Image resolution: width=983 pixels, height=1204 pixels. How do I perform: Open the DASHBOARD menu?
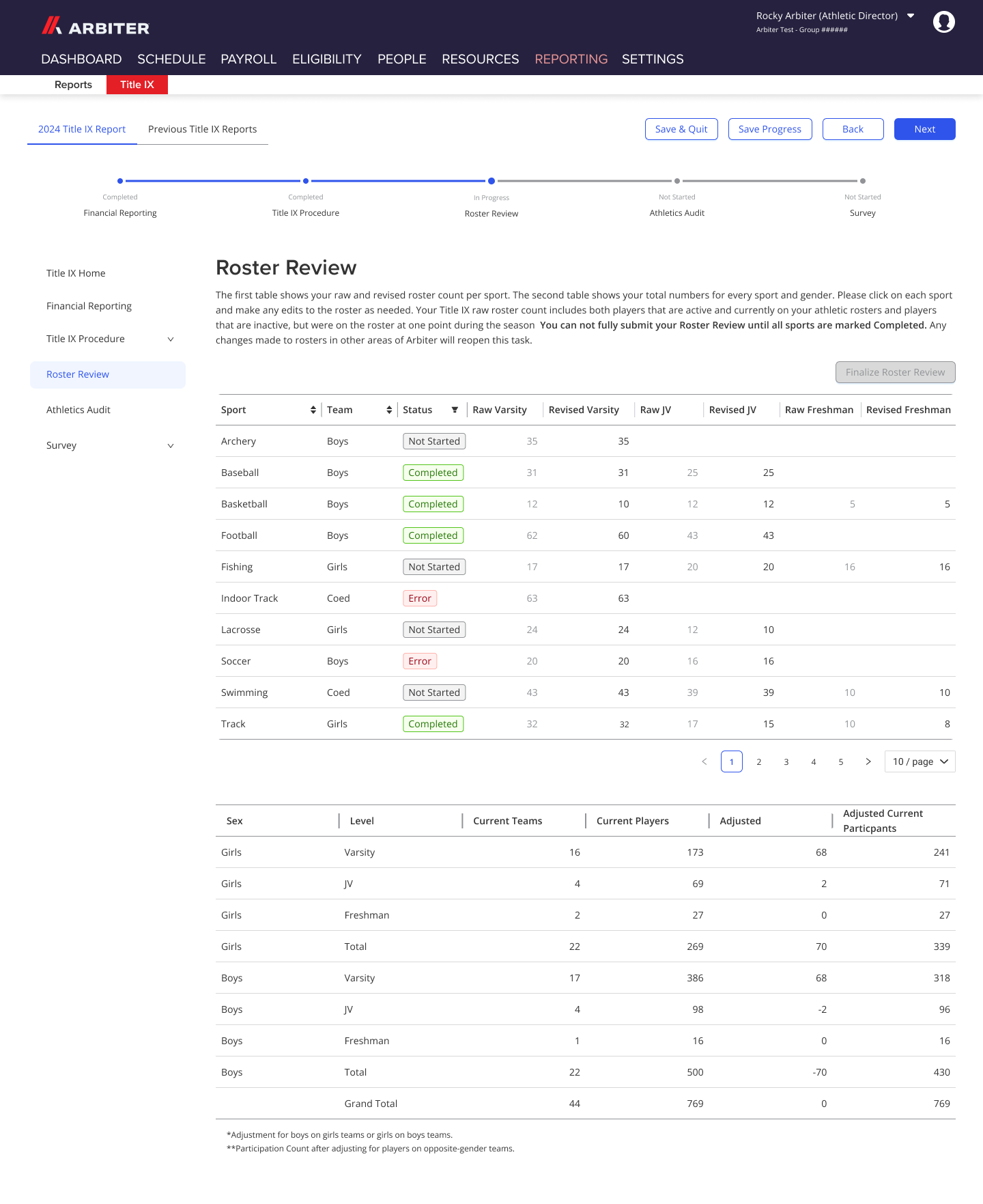point(81,59)
